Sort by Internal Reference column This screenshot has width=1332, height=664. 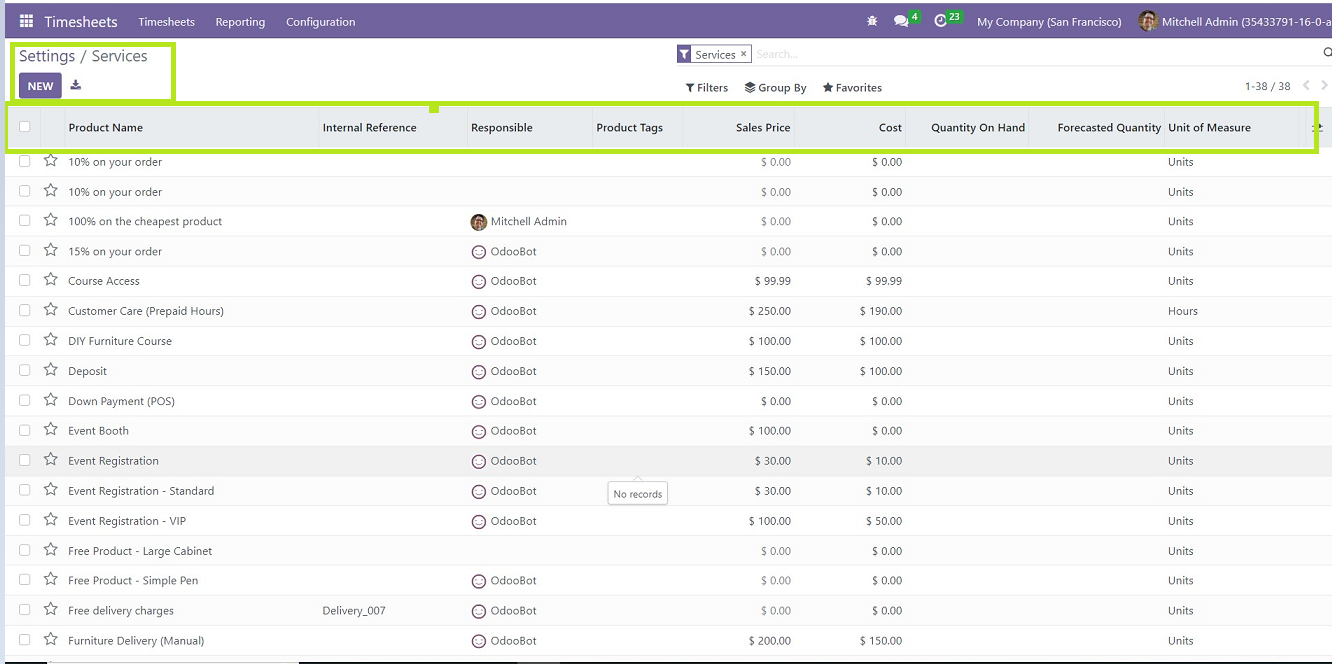tap(369, 127)
